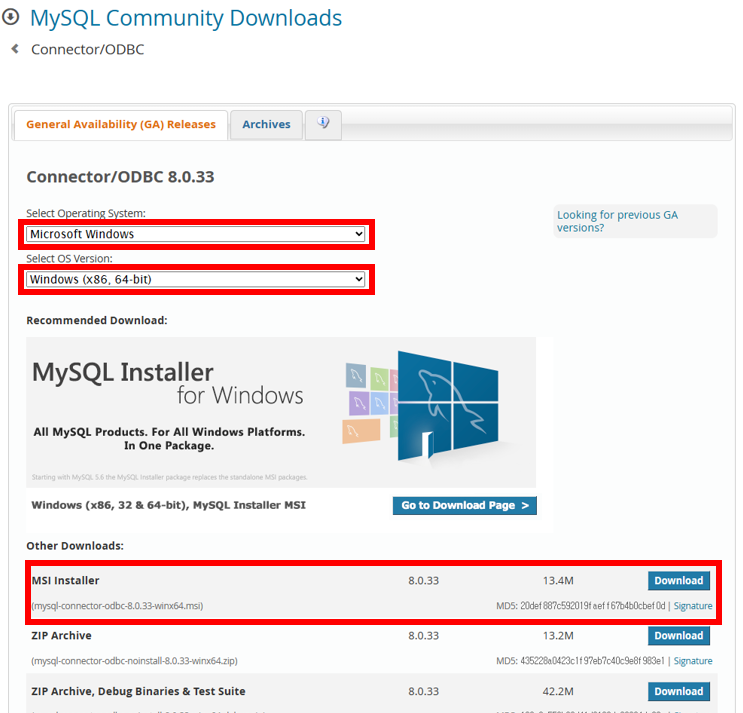Click the MSI Installer MD5 checksum text
Viewport: 743px width, 713px height.
(x=581, y=606)
